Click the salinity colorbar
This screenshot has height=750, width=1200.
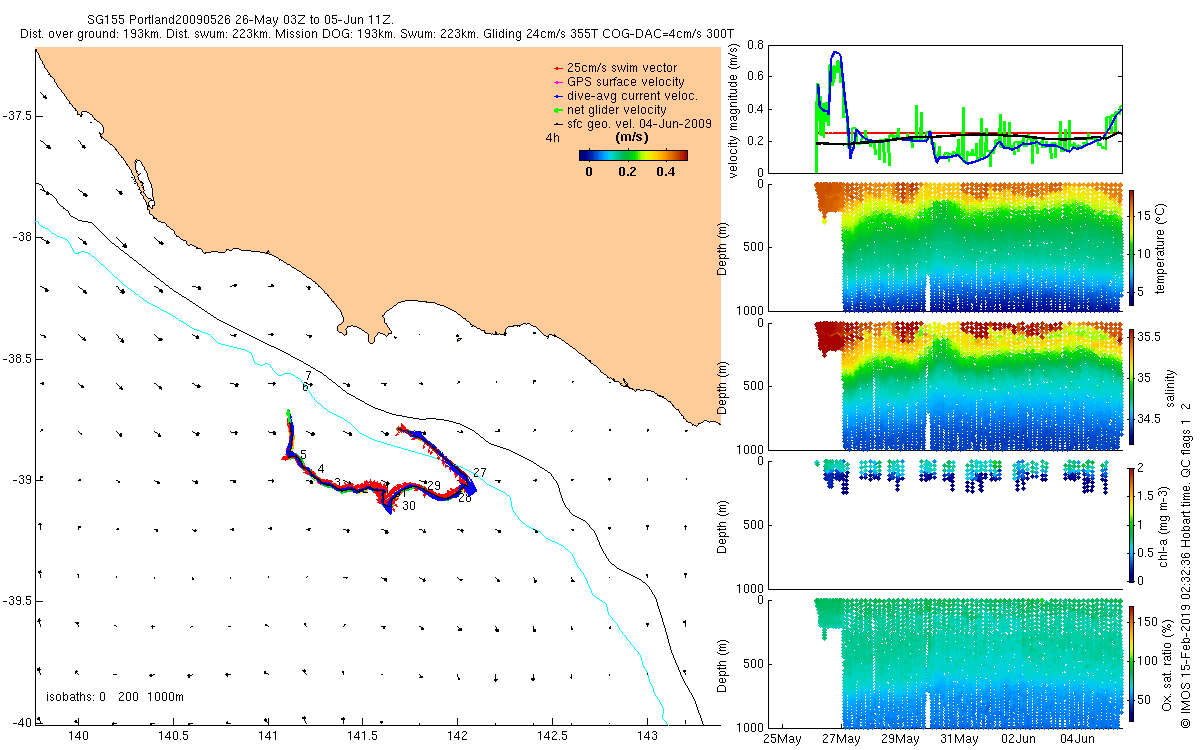(x=1133, y=386)
